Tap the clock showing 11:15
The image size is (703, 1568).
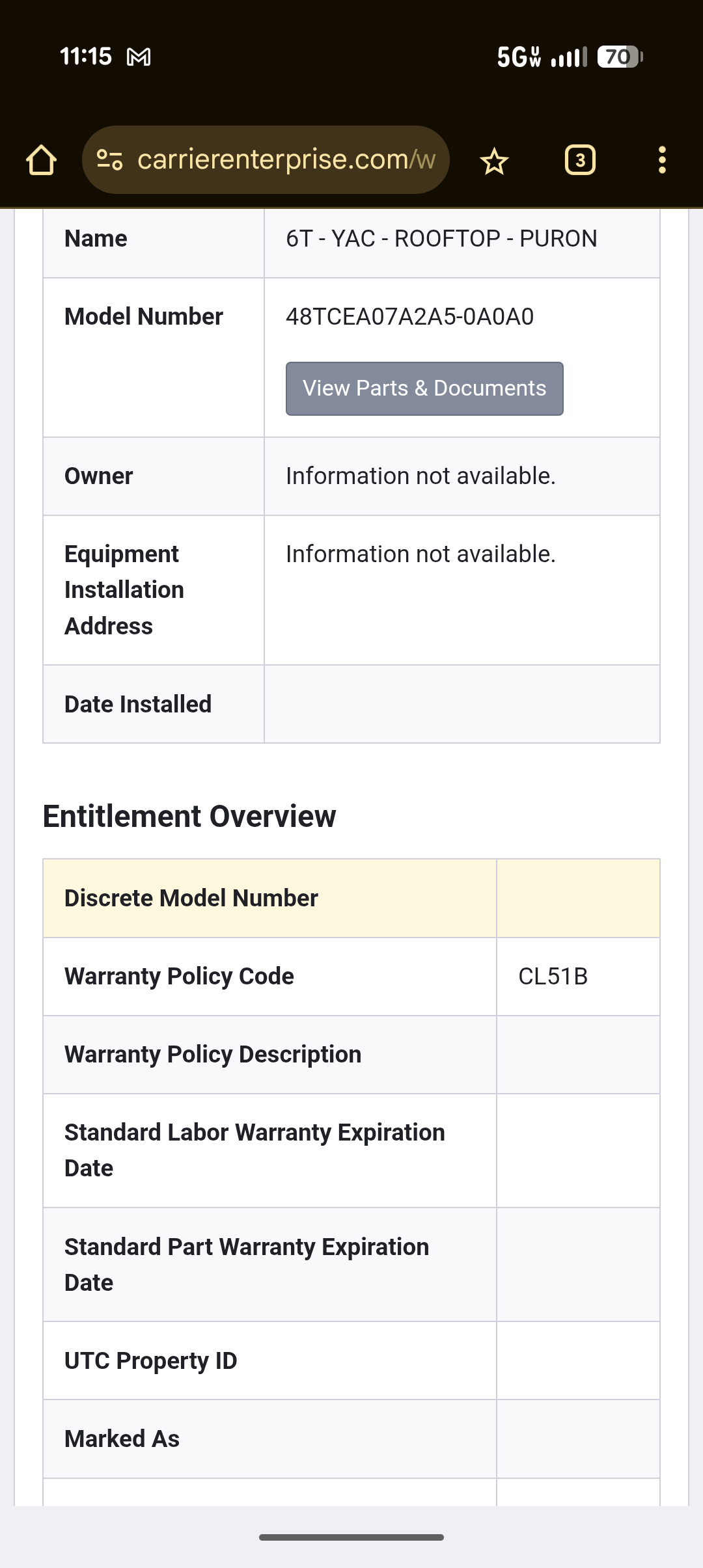[x=86, y=57]
